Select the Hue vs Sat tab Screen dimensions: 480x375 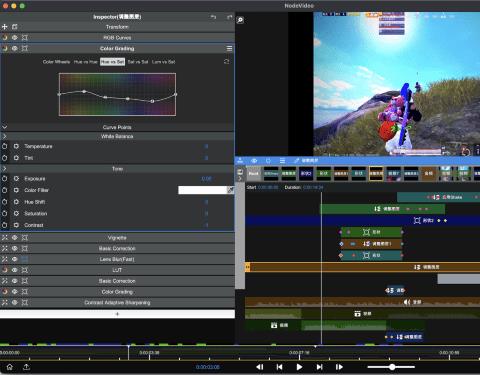(x=112, y=62)
